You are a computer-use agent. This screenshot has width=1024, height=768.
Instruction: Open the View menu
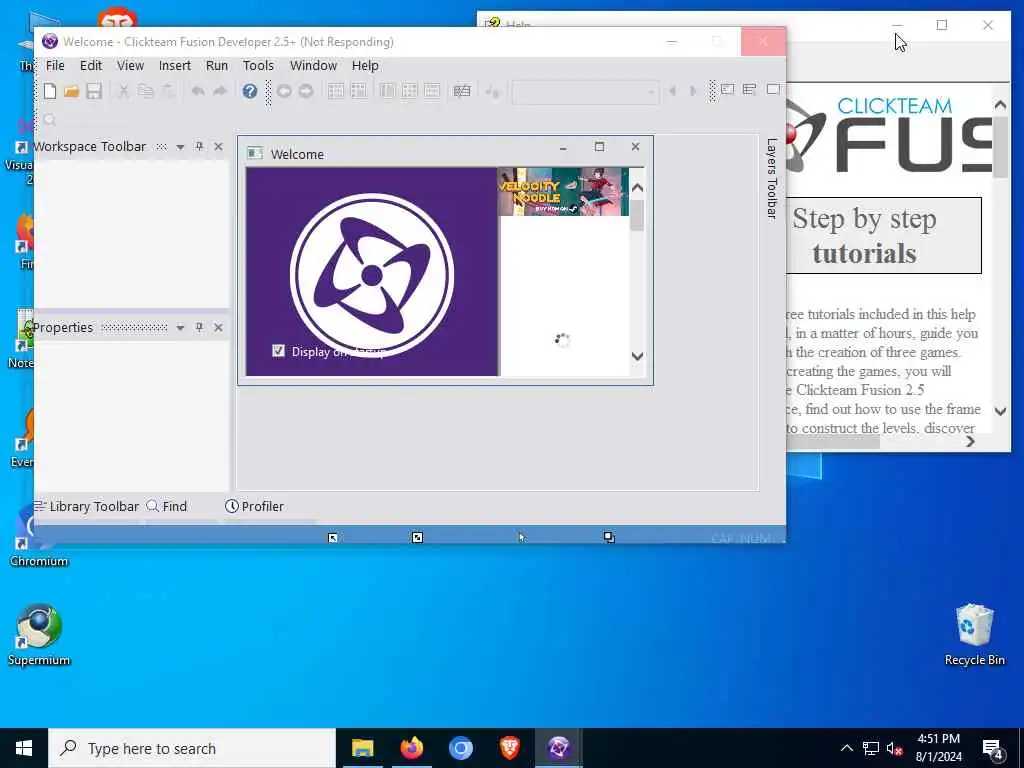tap(130, 65)
